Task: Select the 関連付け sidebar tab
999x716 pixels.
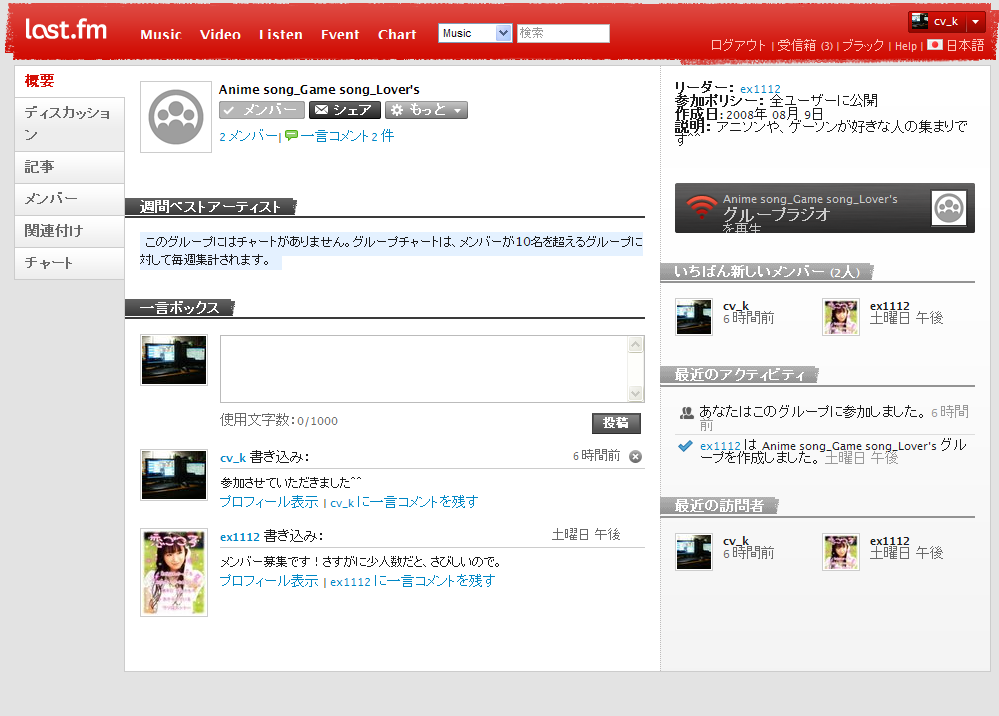Action: coord(69,231)
